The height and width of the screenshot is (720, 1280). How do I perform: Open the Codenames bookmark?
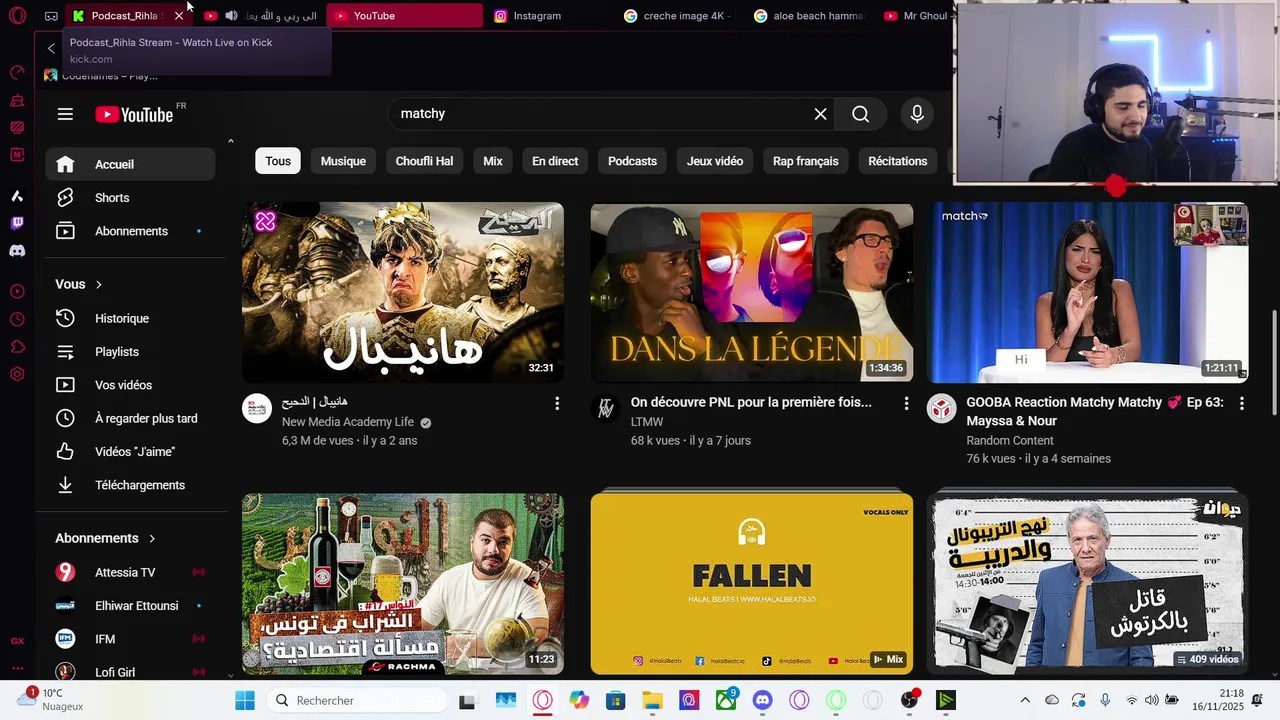(x=101, y=76)
